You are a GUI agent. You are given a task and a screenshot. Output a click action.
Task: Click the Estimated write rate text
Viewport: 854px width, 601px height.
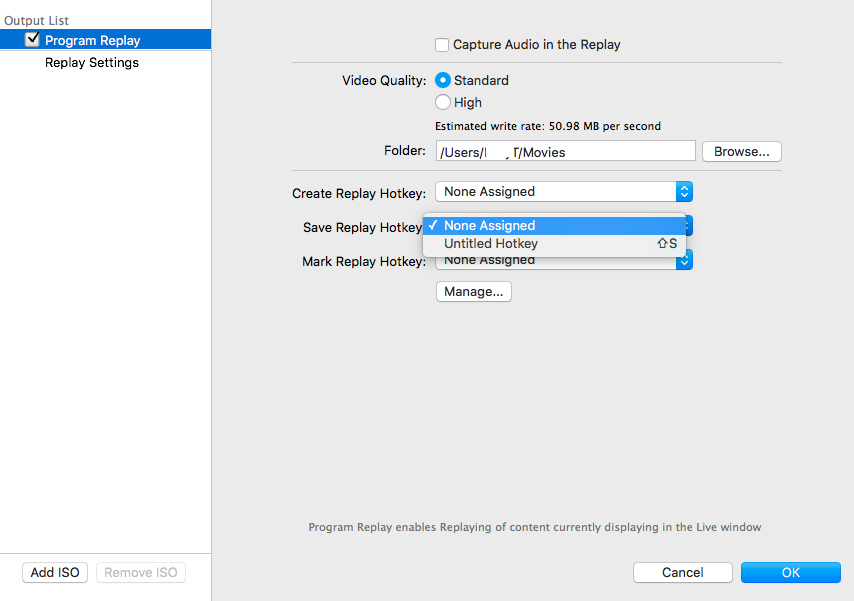tap(548, 126)
